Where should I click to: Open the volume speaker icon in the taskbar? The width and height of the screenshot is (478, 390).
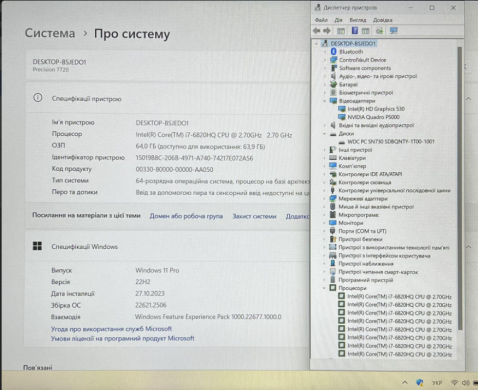pyautogui.click(x=466, y=383)
